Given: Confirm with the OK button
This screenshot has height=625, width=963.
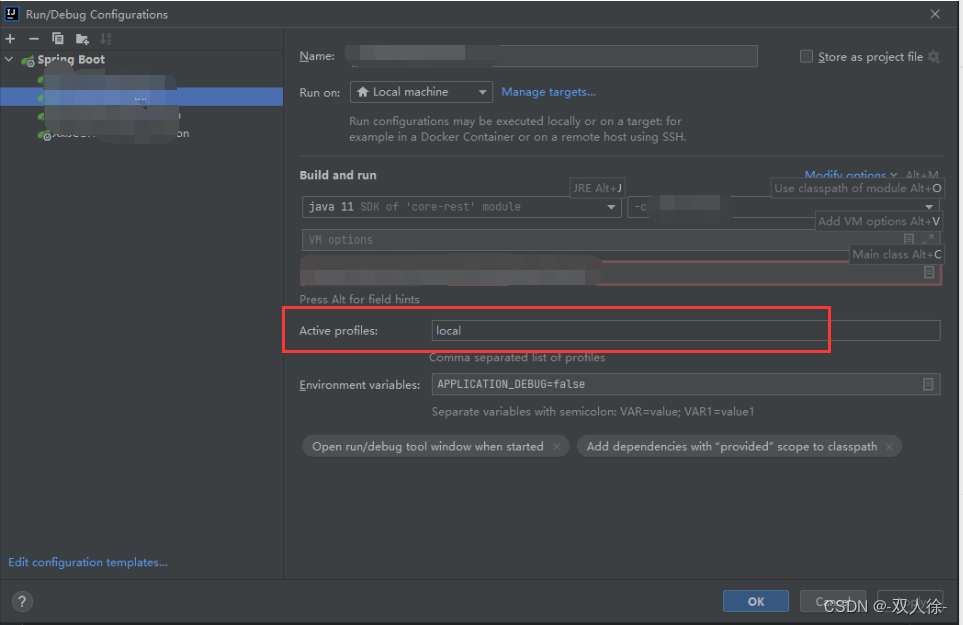Looking at the screenshot, I should pyautogui.click(x=756, y=602).
